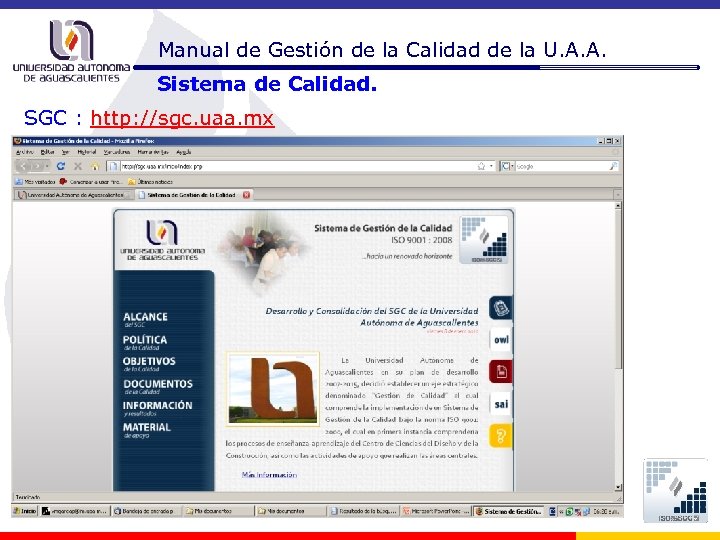Screen dimensions: 720x540
Task: Bookmark this page with the star icon
Action: (x=481, y=166)
